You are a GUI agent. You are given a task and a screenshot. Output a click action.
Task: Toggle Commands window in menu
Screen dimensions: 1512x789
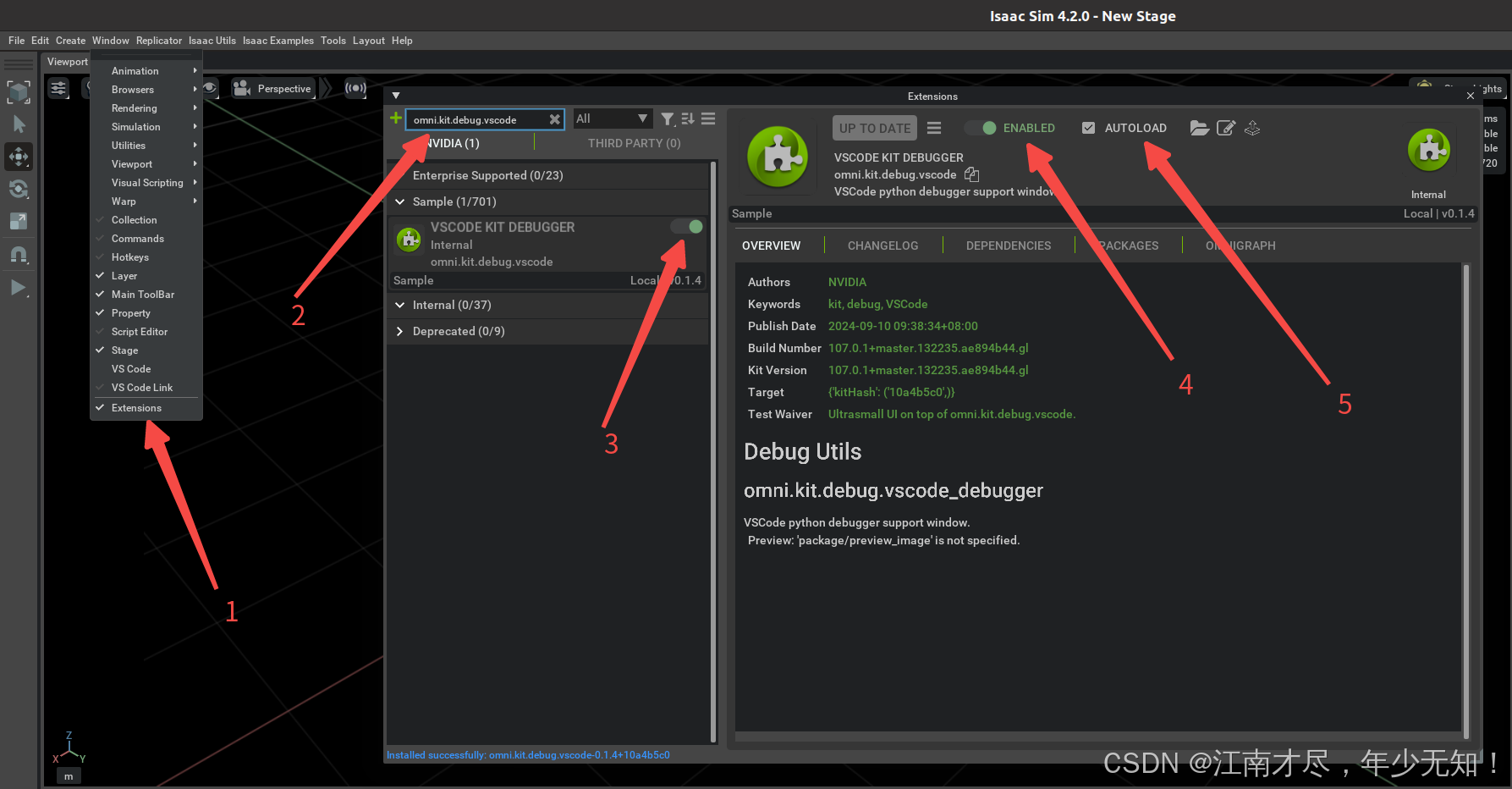pos(146,239)
